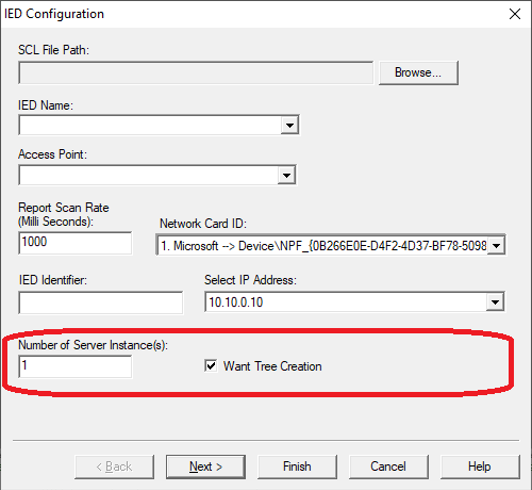Click the Access Point combo box field
This screenshot has width=532, height=490.
tap(157, 175)
